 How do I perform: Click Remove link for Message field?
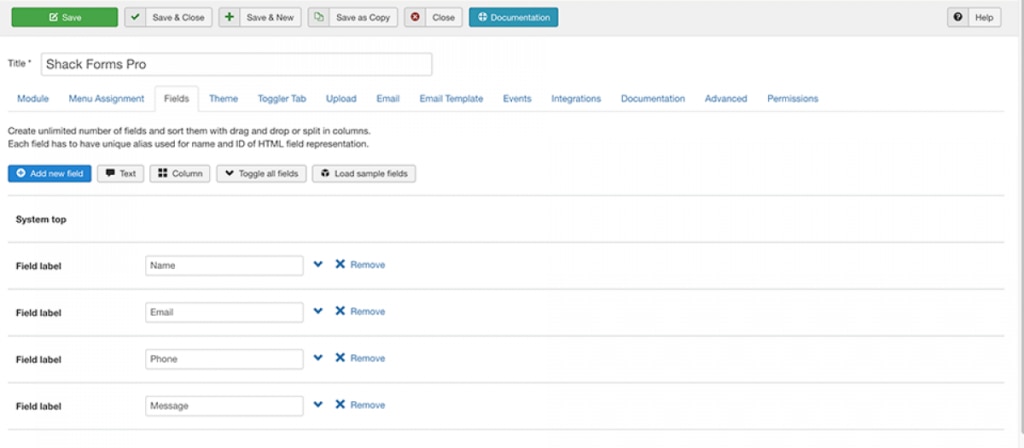(x=368, y=405)
